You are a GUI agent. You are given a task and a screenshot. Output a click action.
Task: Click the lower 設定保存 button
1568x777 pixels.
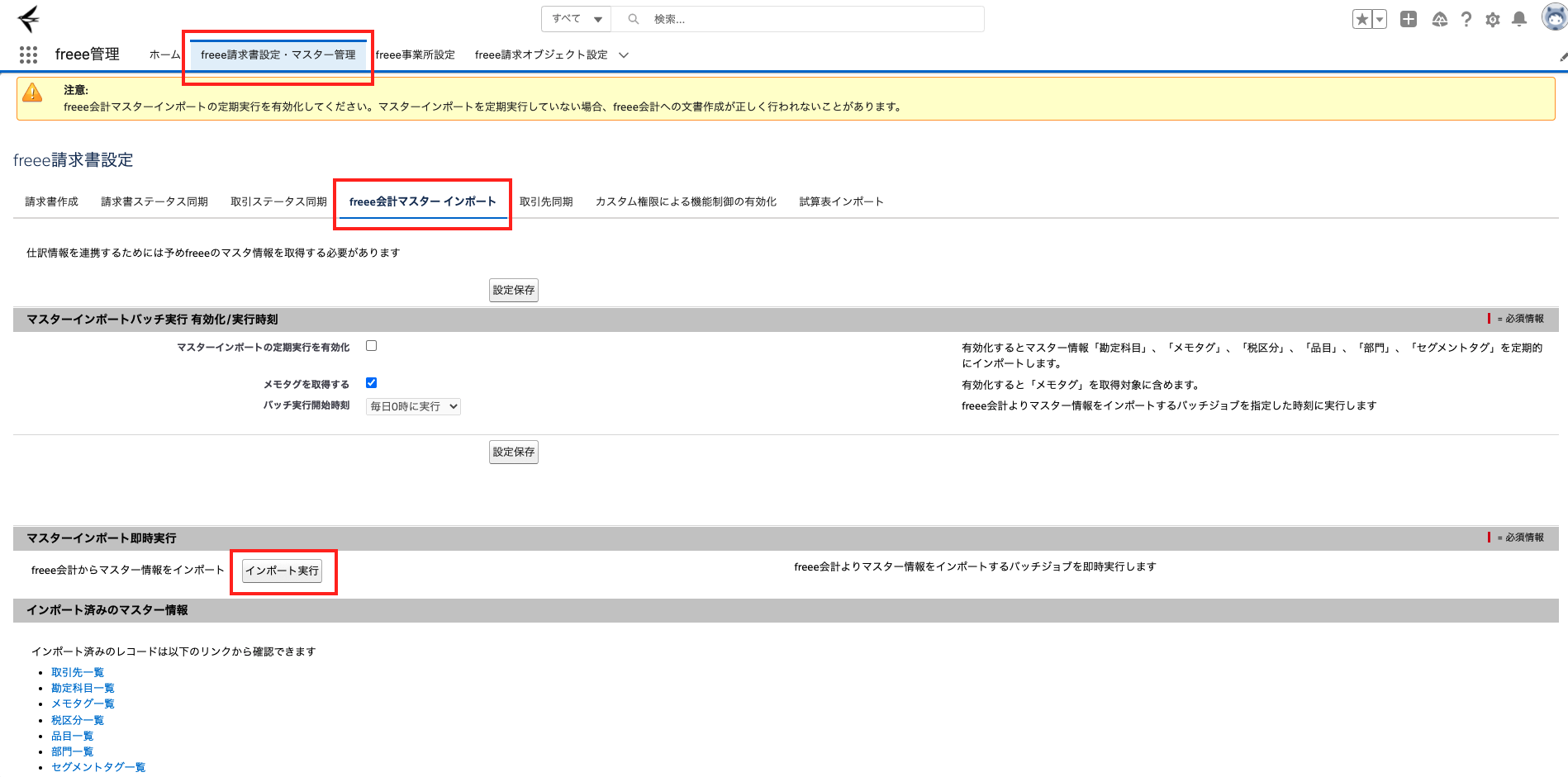coord(514,452)
